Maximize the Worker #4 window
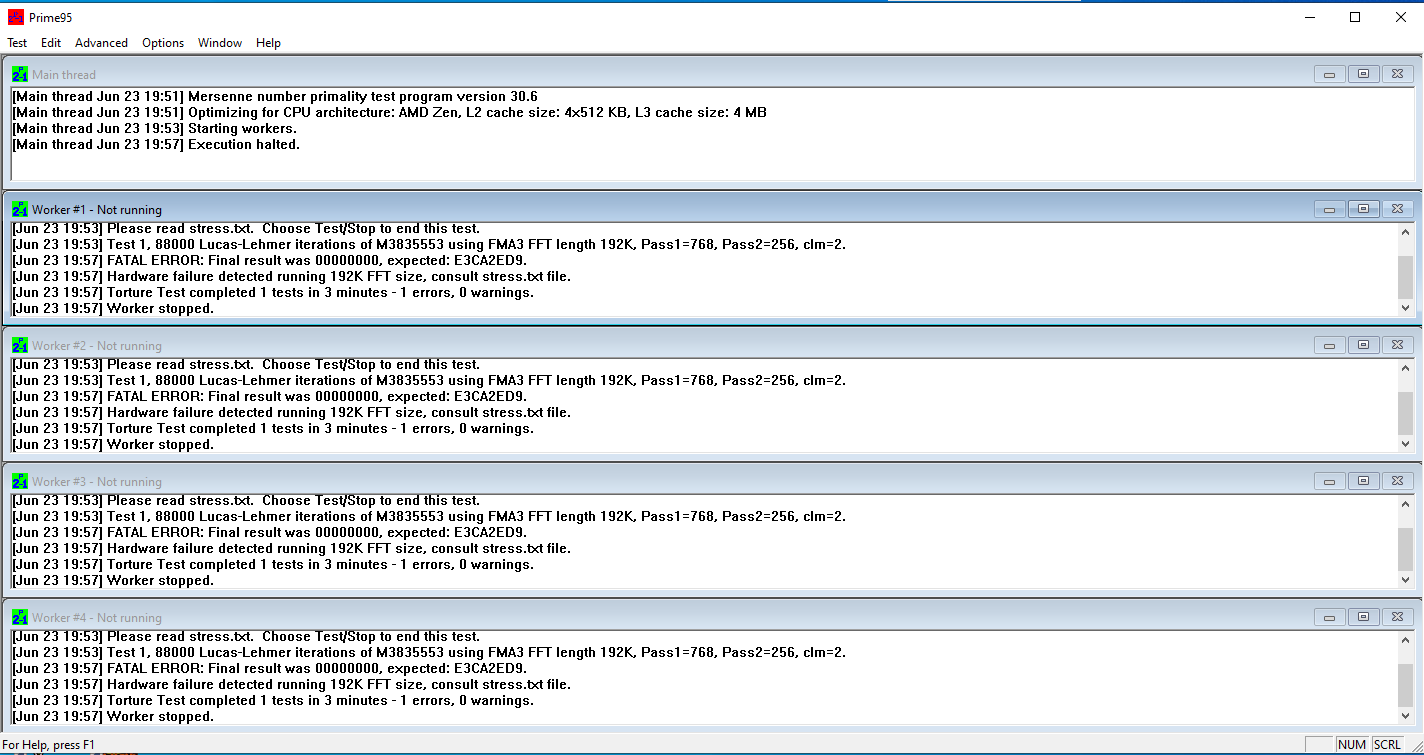1424x755 pixels. 1363,617
